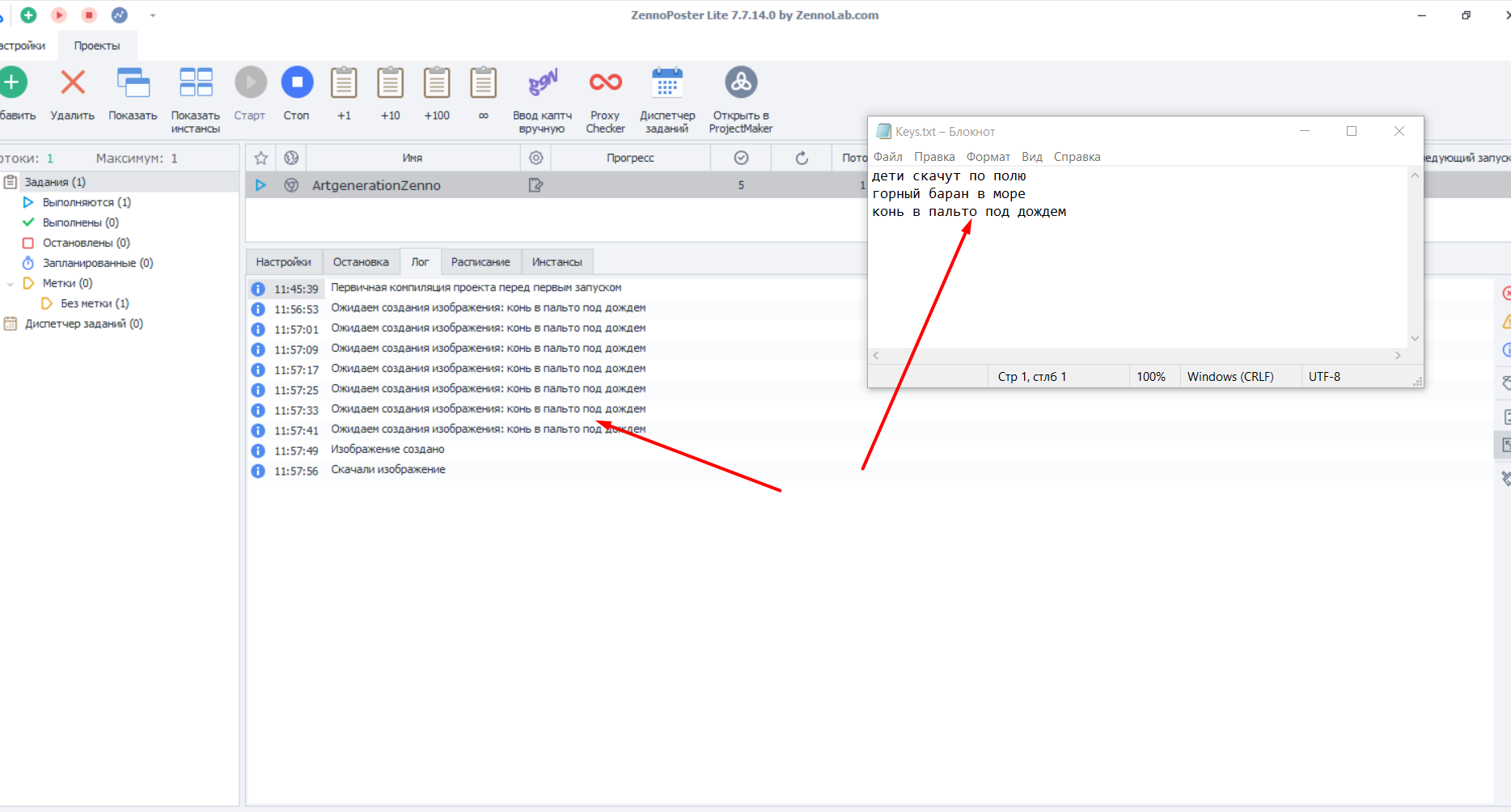Viewport: 1511px width, 812px height.
Task: Click the red play icon in title bar
Action: click(59, 15)
